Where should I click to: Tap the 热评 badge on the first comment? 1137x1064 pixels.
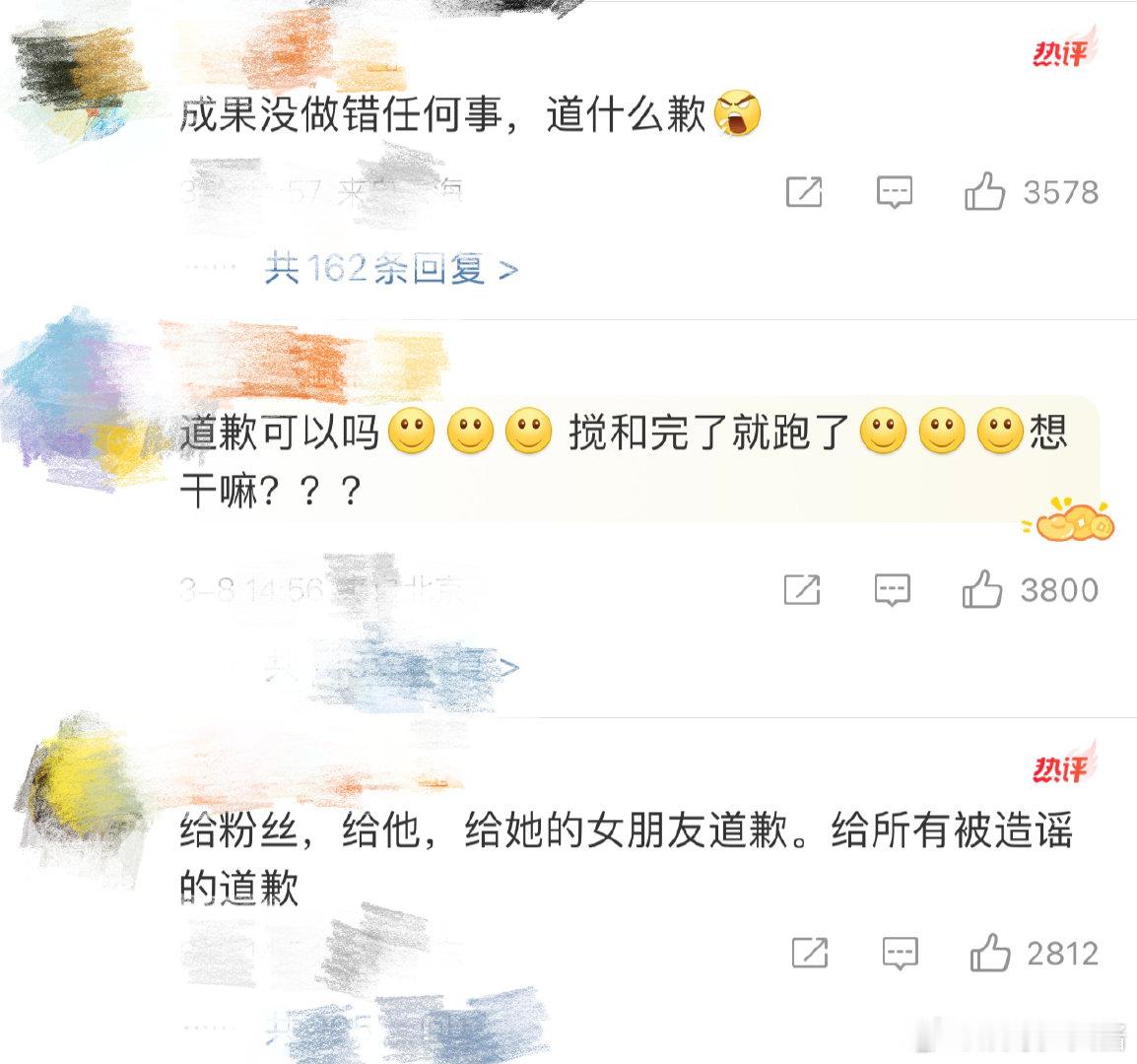pos(1064,48)
